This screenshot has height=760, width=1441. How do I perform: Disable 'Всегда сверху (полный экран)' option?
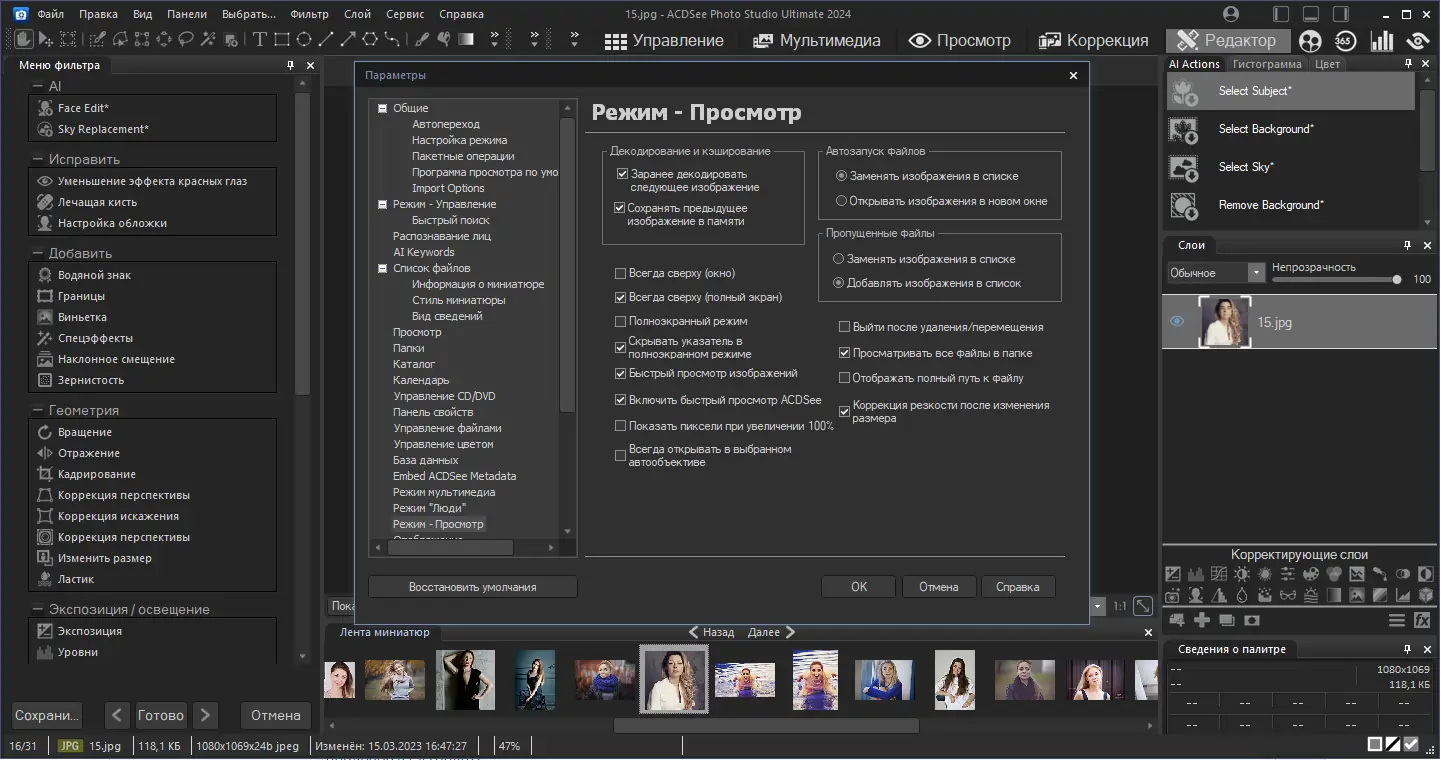(x=620, y=297)
